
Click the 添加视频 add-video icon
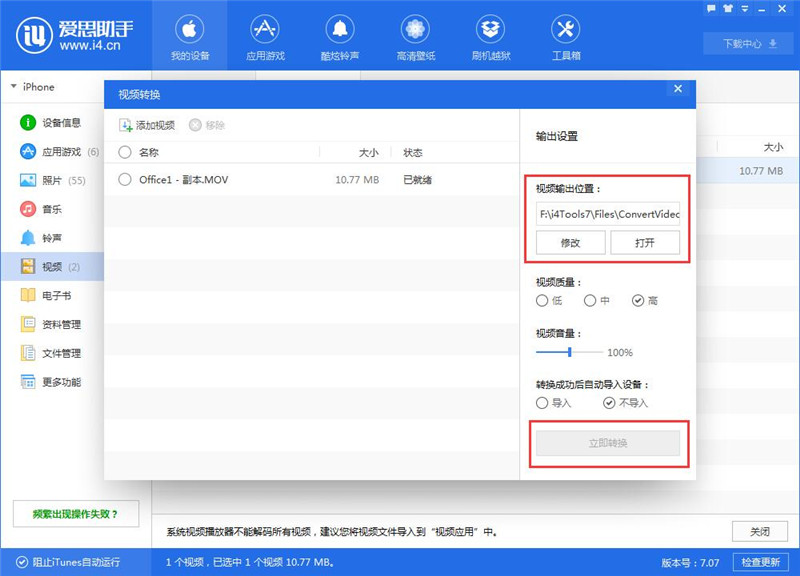click(x=125, y=123)
